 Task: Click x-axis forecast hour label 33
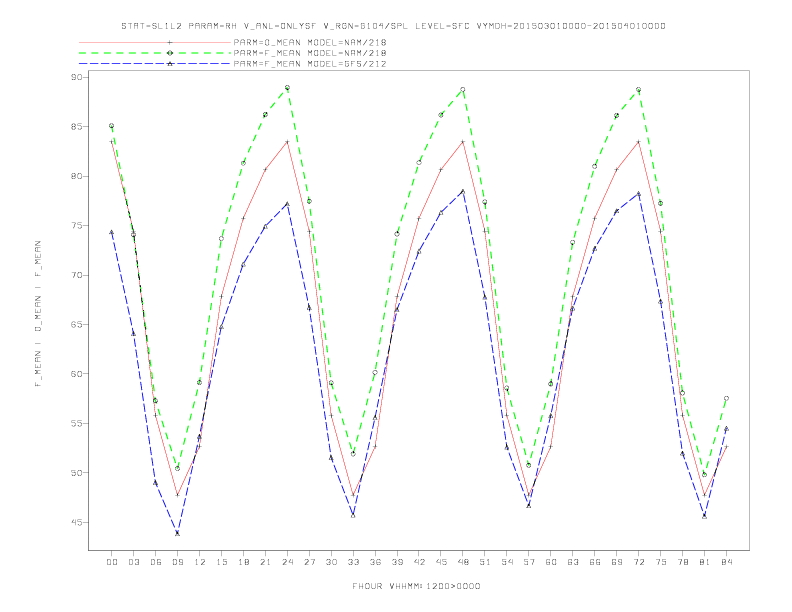pos(353,562)
